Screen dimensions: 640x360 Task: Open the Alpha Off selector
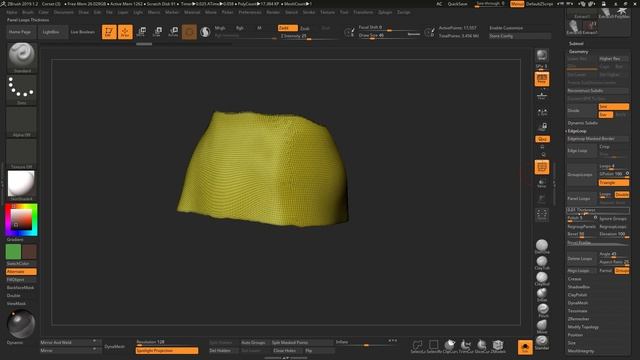[x=22, y=122]
